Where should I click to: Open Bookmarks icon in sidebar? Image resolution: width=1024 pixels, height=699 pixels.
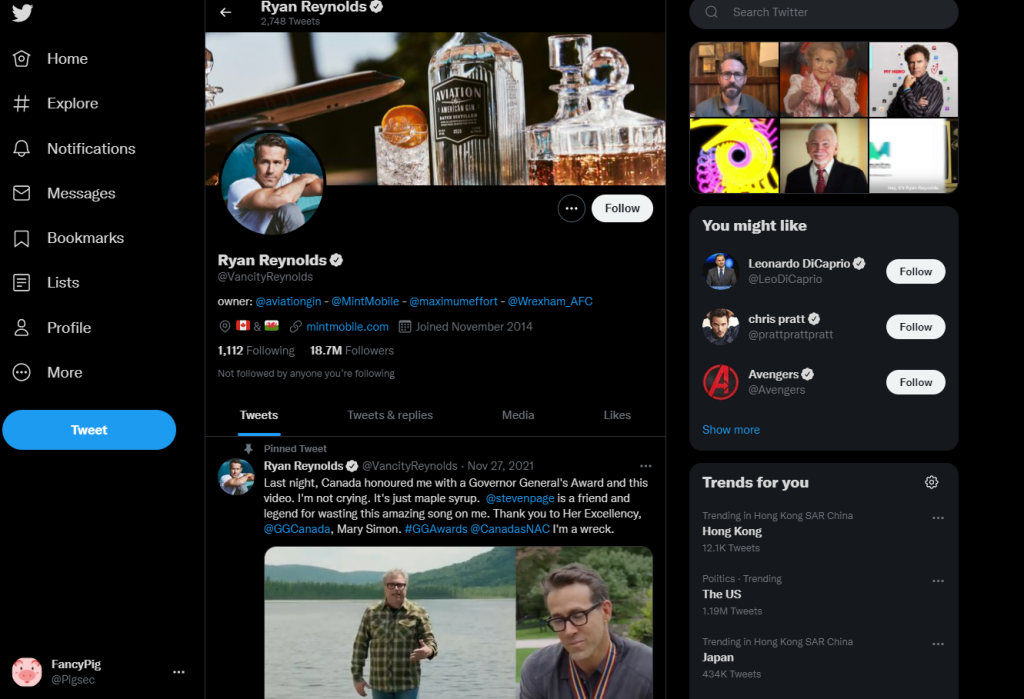(22, 238)
